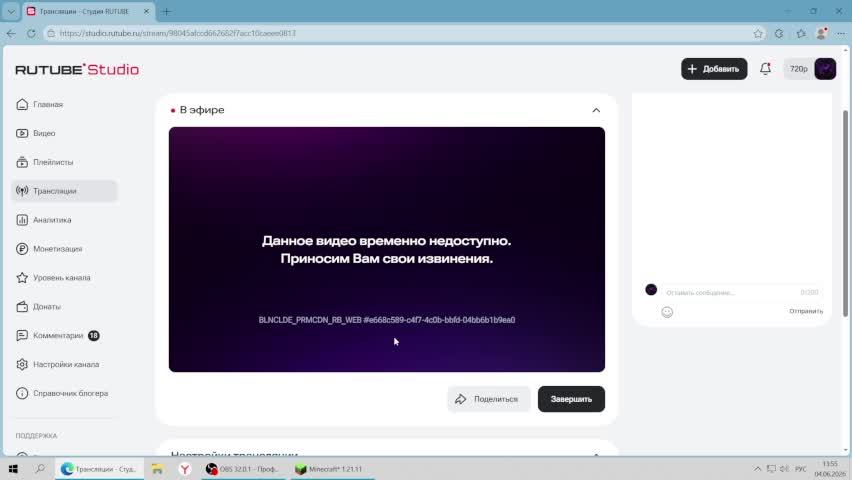This screenshot has width=852, height=480.
Task: Open browser settings and more menu
Action: click(841, 34)
